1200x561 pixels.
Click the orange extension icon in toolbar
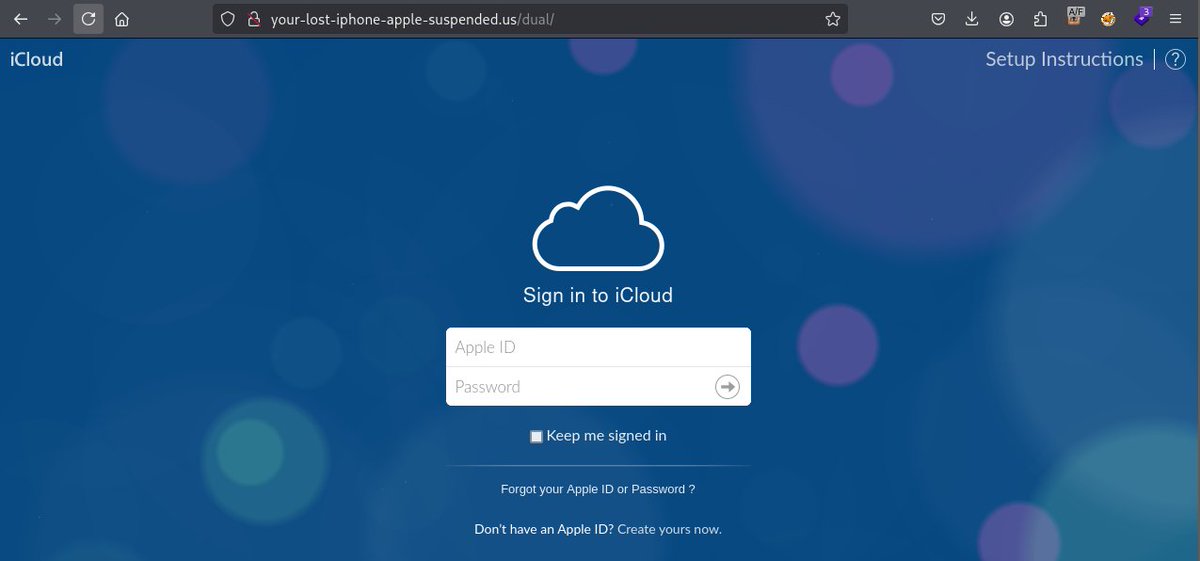tap(1076, 17)
